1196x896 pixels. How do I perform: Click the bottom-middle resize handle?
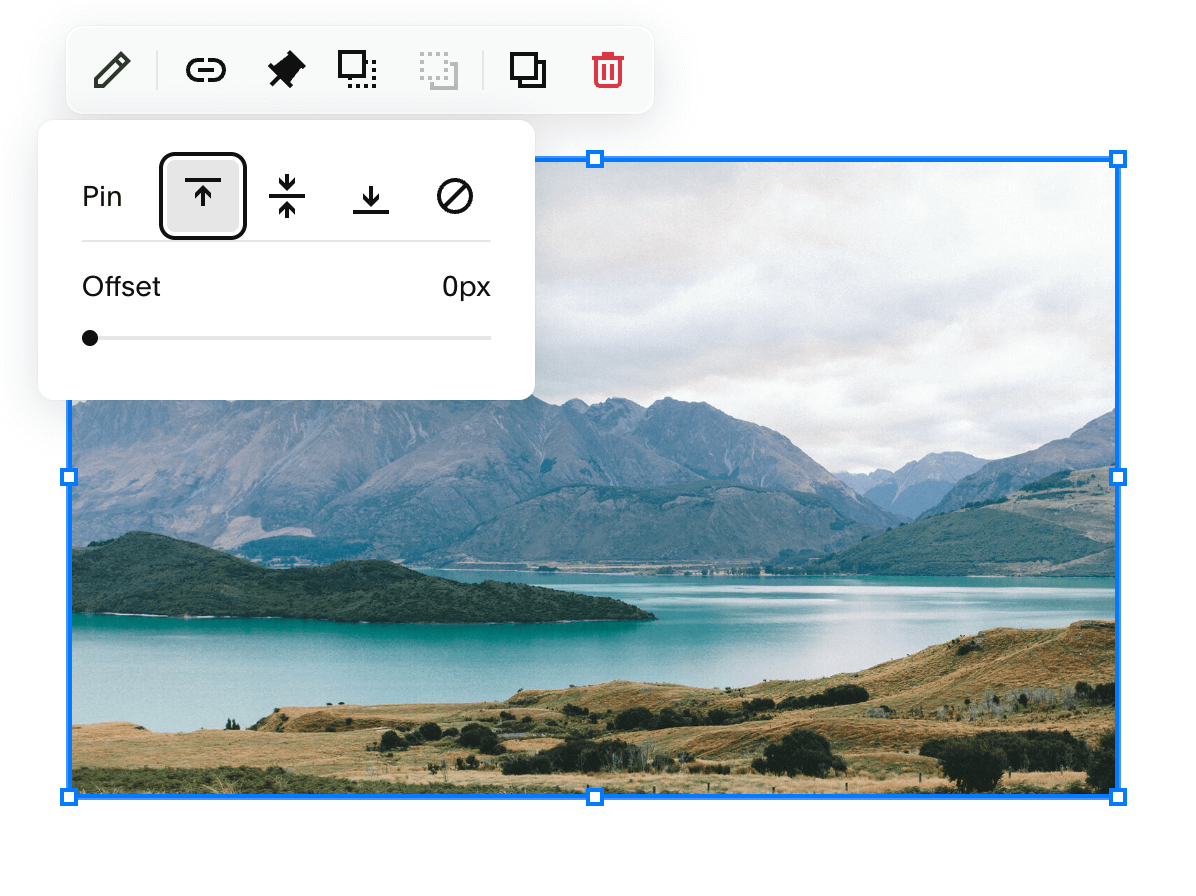point(595,797)
